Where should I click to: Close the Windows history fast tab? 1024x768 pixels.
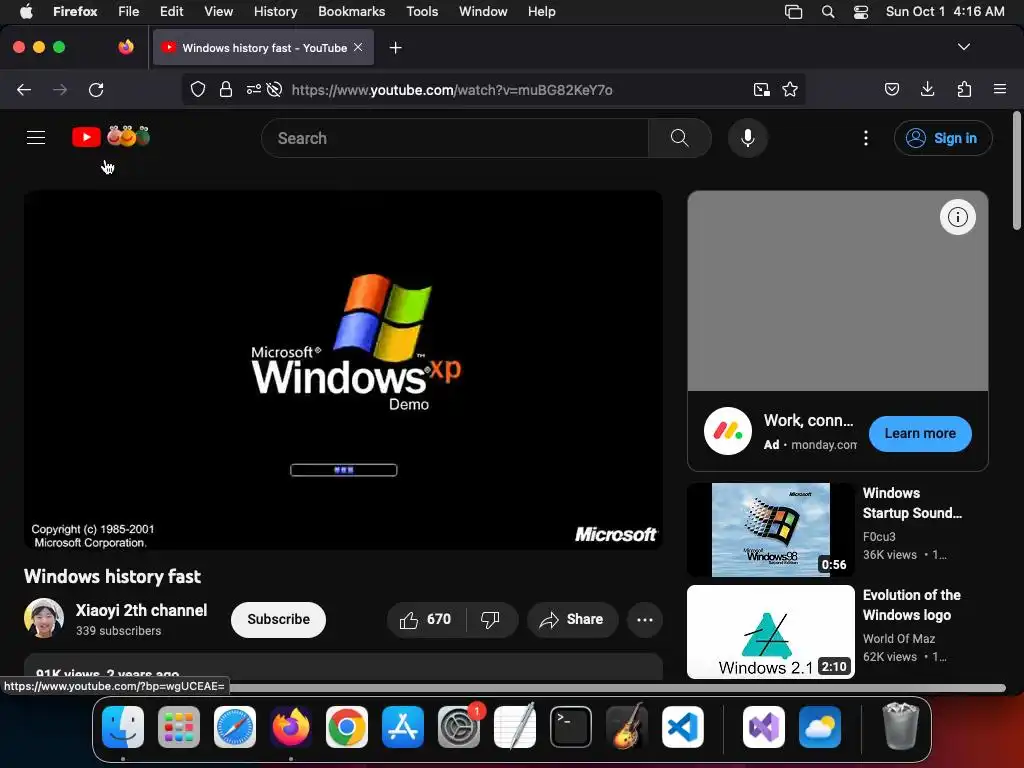point(358,47)
